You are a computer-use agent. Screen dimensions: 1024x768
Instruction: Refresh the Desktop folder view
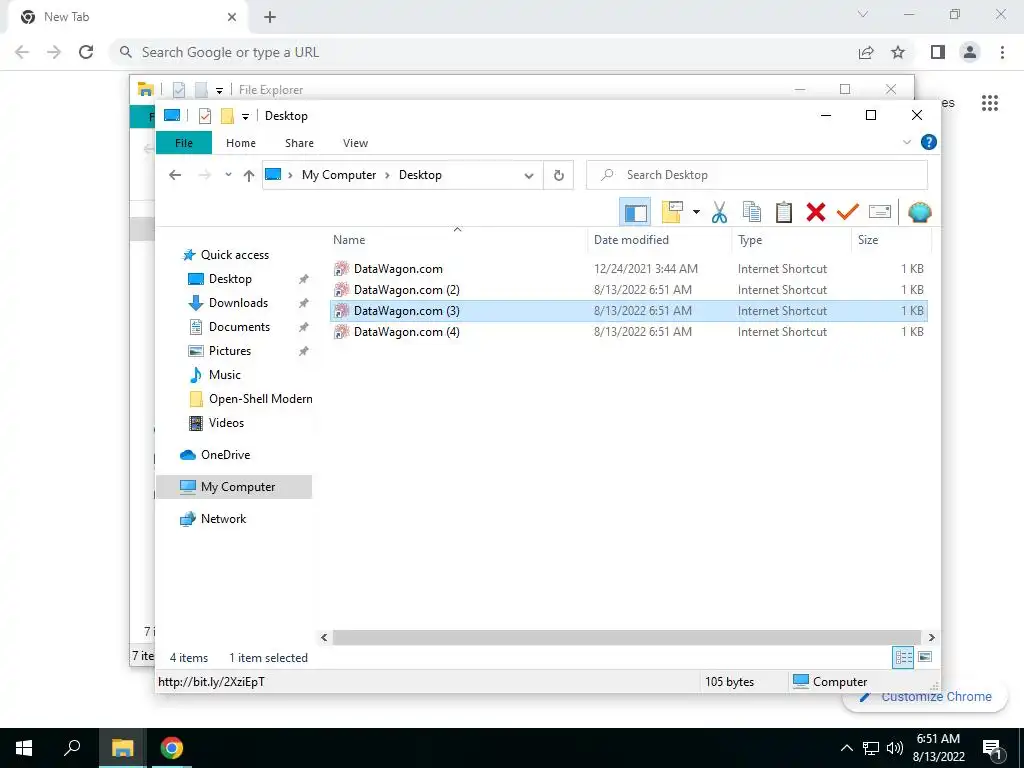pos(558,175)
